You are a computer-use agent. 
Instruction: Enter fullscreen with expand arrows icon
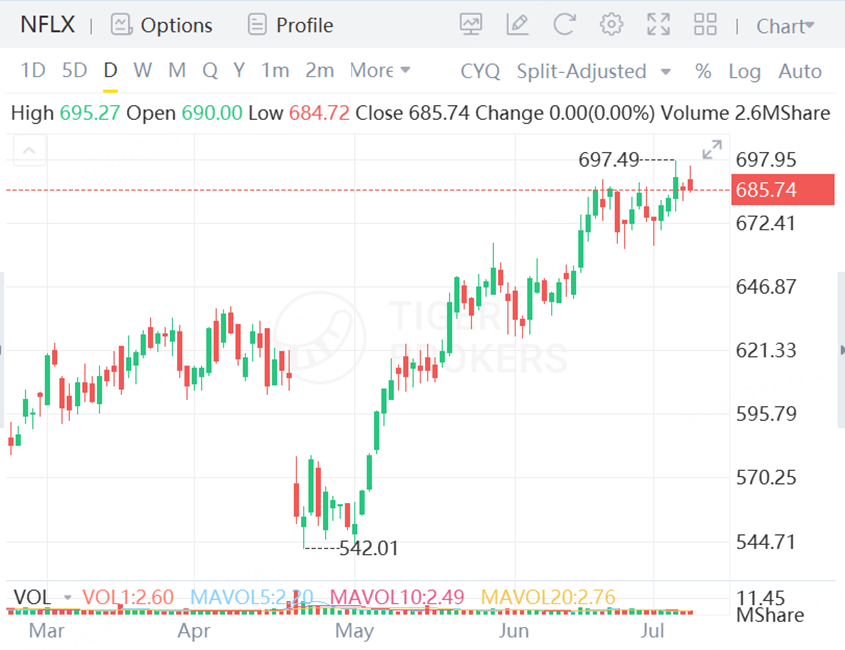tap(659, 25)
